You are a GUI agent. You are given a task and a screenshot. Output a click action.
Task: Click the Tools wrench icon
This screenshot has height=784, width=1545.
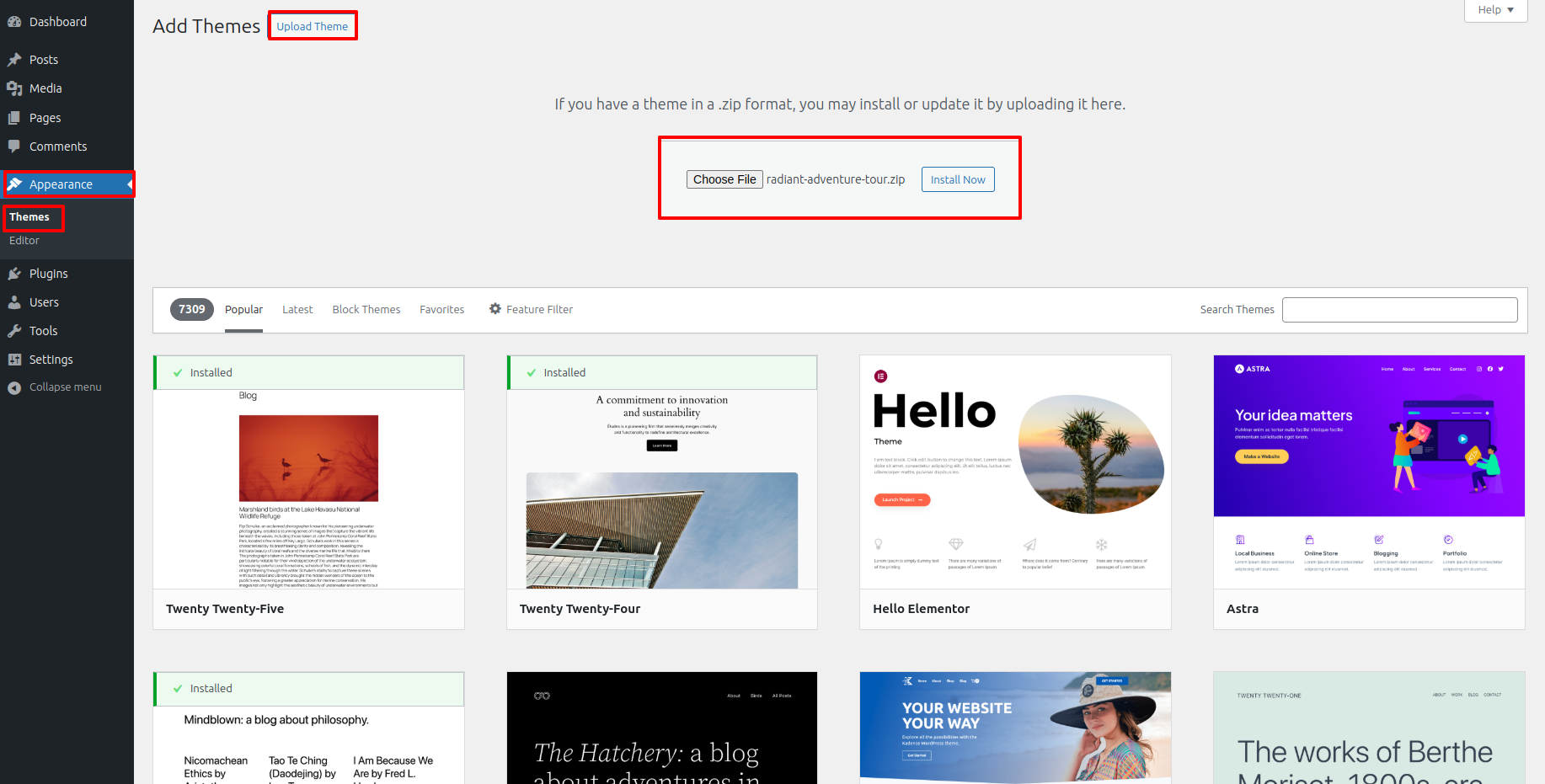[x=14, y=331]
